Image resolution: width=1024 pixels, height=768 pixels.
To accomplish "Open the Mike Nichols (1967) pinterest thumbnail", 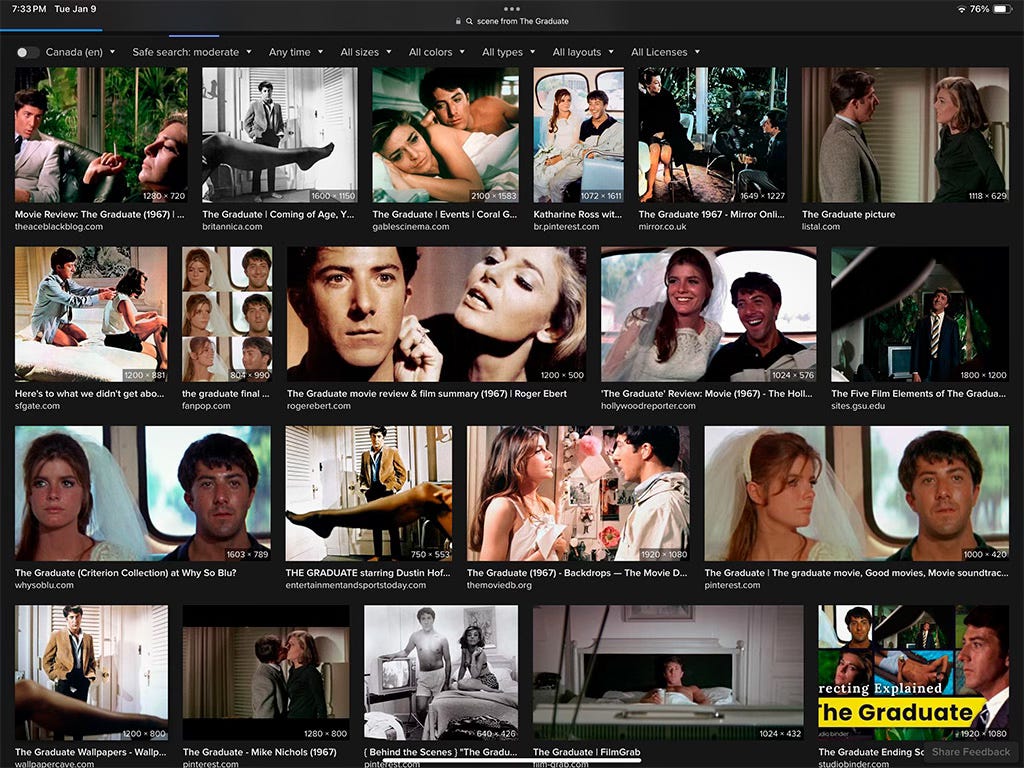I will tap(266, 673).
